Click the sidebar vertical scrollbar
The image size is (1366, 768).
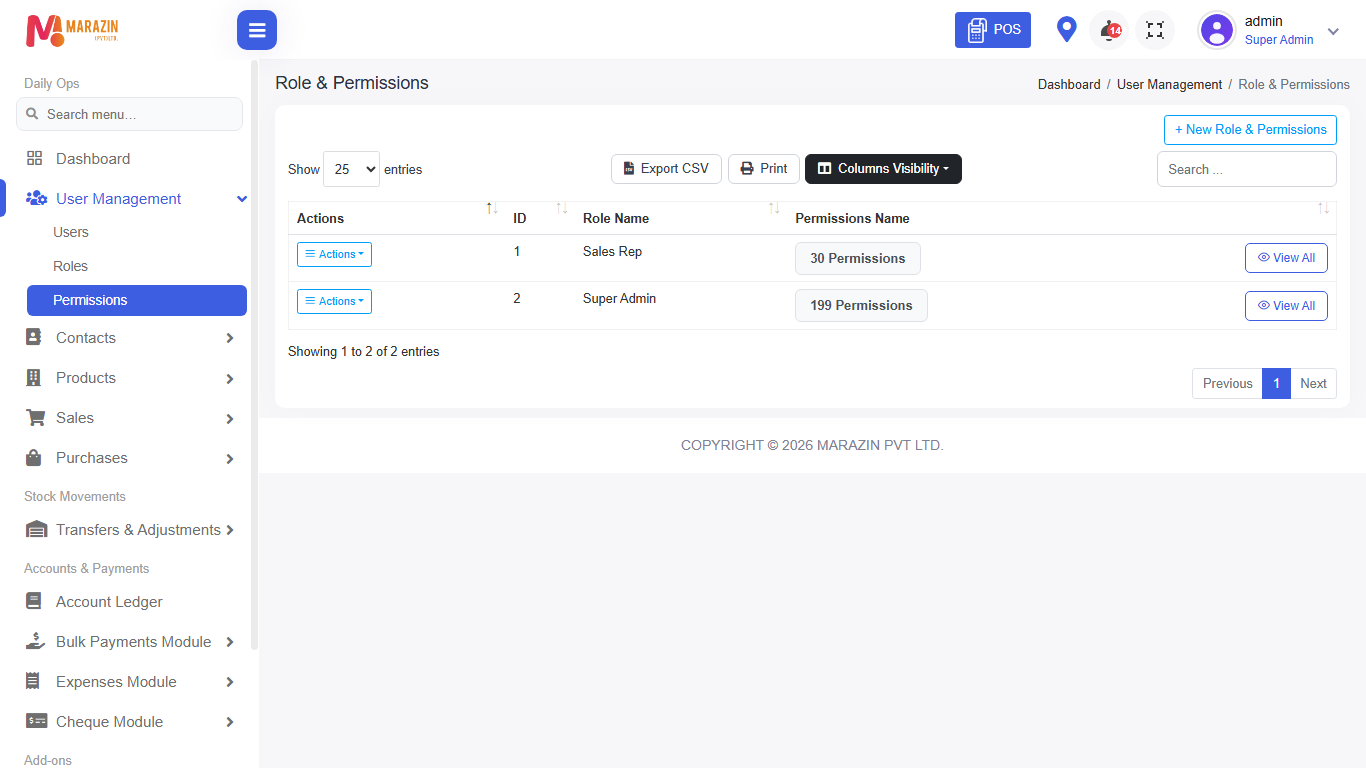254,355
